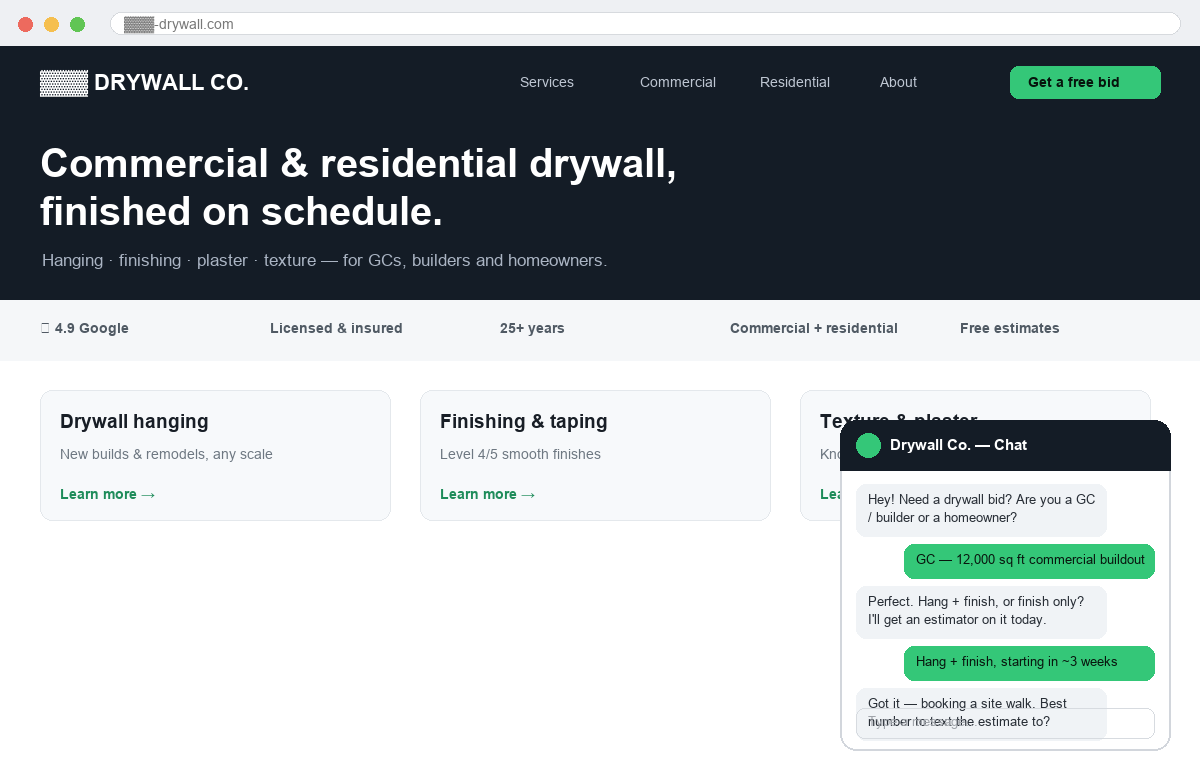Open the Drywall hanging card heading
The width and height of the screenshot is (1200, 780).
pyautogui.click(x=134, y=421)
